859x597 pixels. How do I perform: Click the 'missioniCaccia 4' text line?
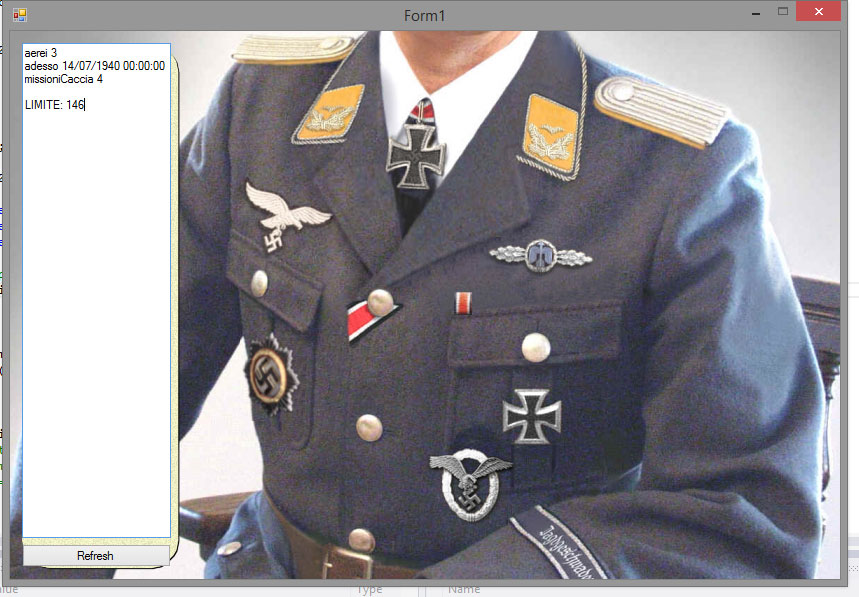pyautogui.click(x=64, y=79)
